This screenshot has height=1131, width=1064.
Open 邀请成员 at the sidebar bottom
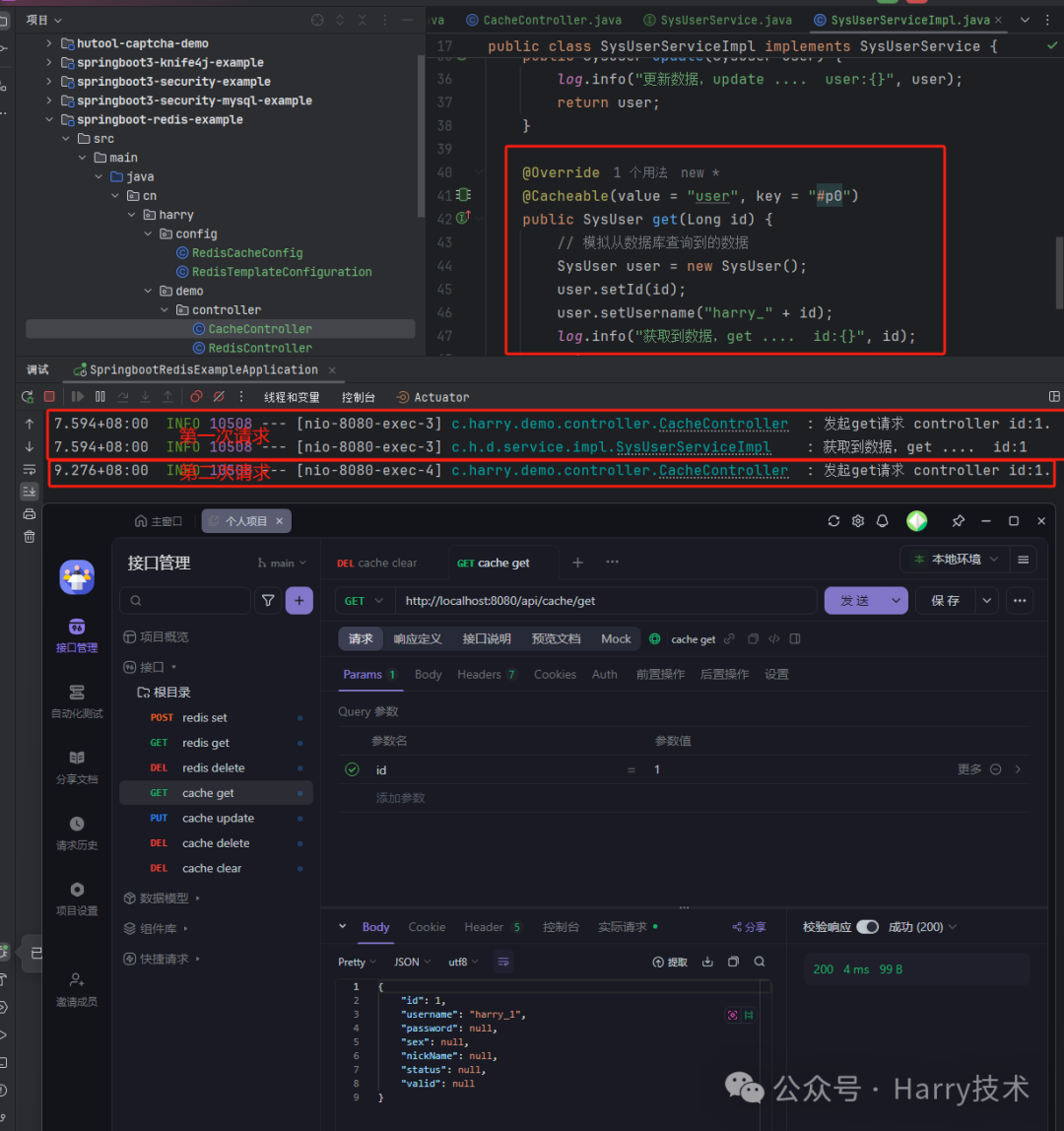77,985
